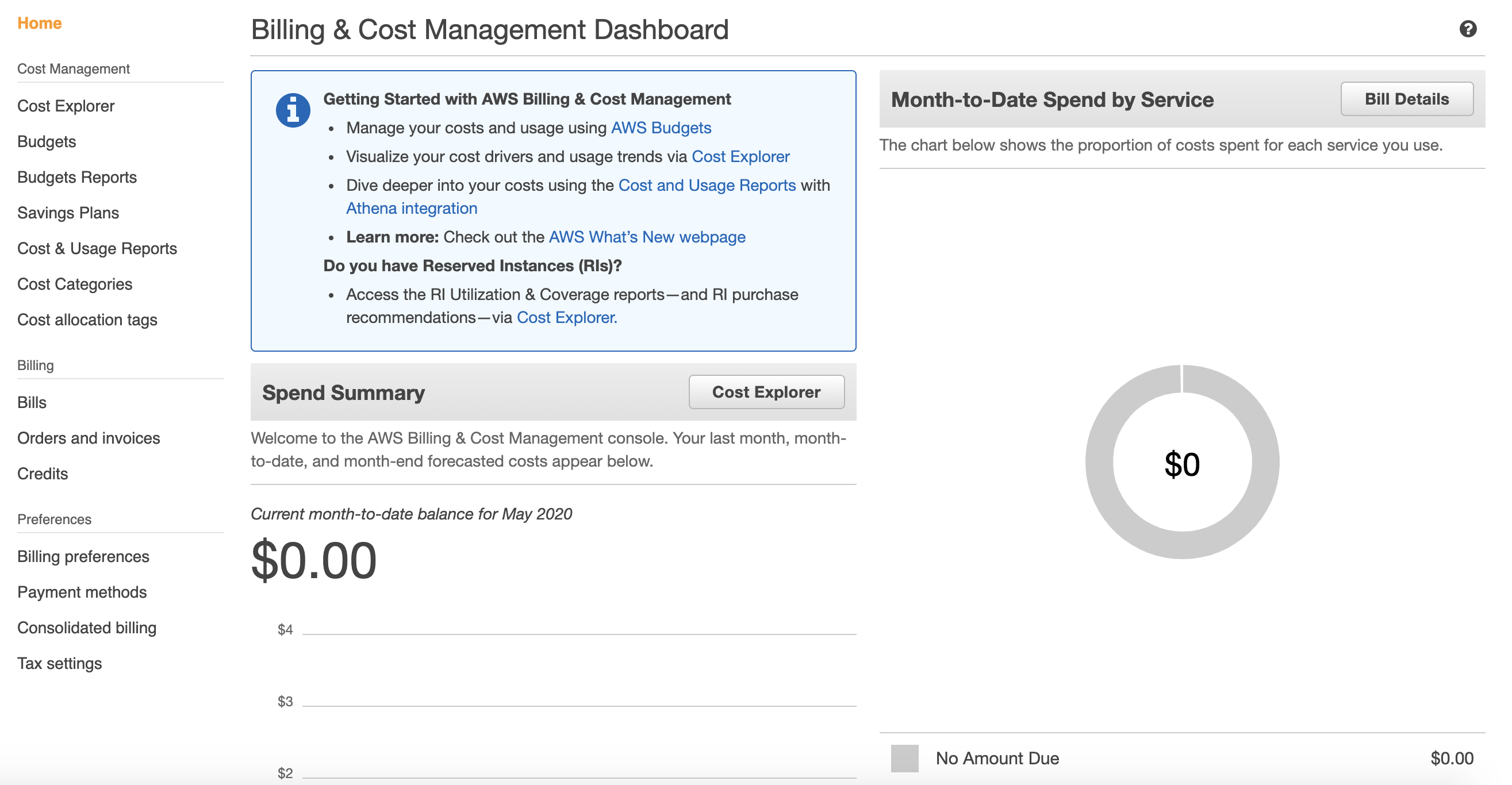
Task: Open Bills from Billing section
Action: [x=32, y=402]
